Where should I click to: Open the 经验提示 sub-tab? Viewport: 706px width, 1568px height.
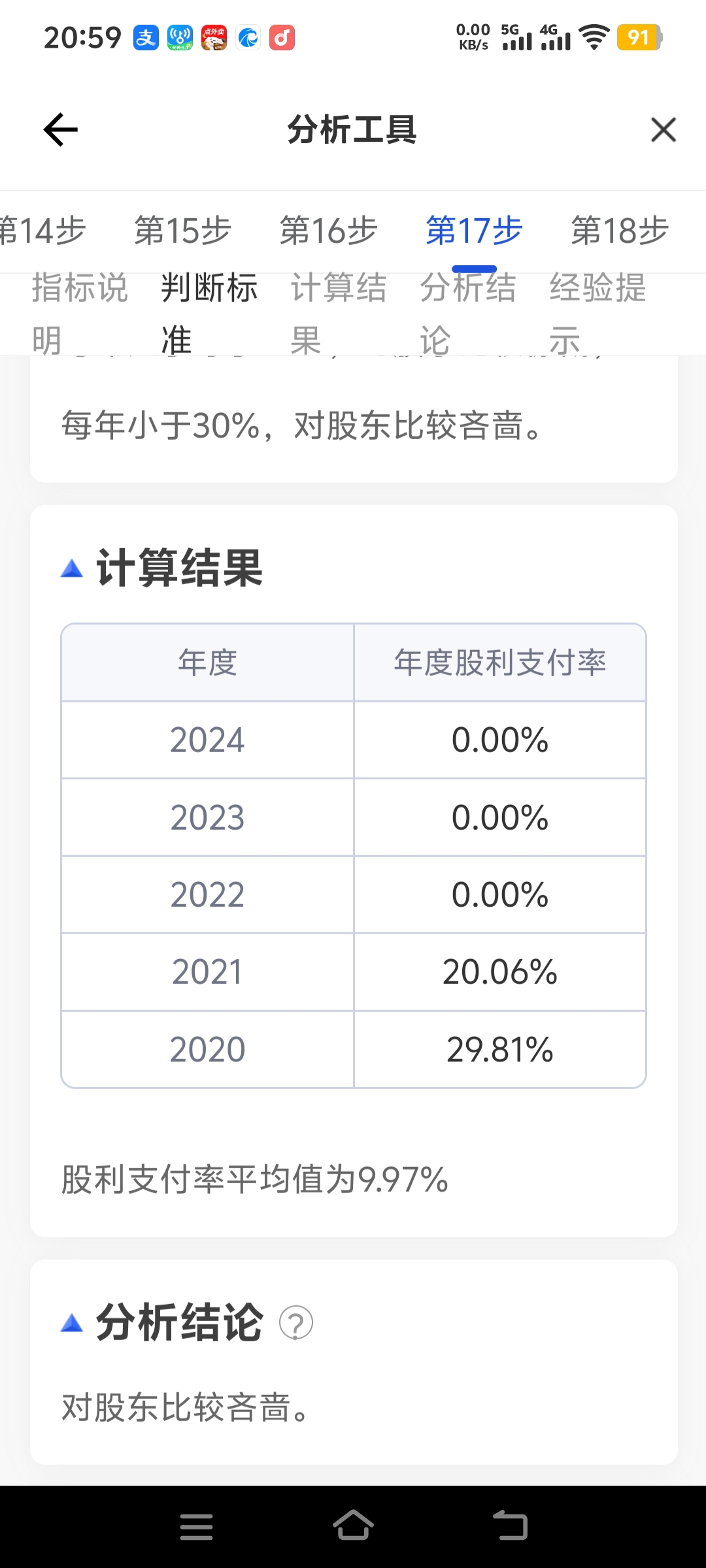point(597,314)
